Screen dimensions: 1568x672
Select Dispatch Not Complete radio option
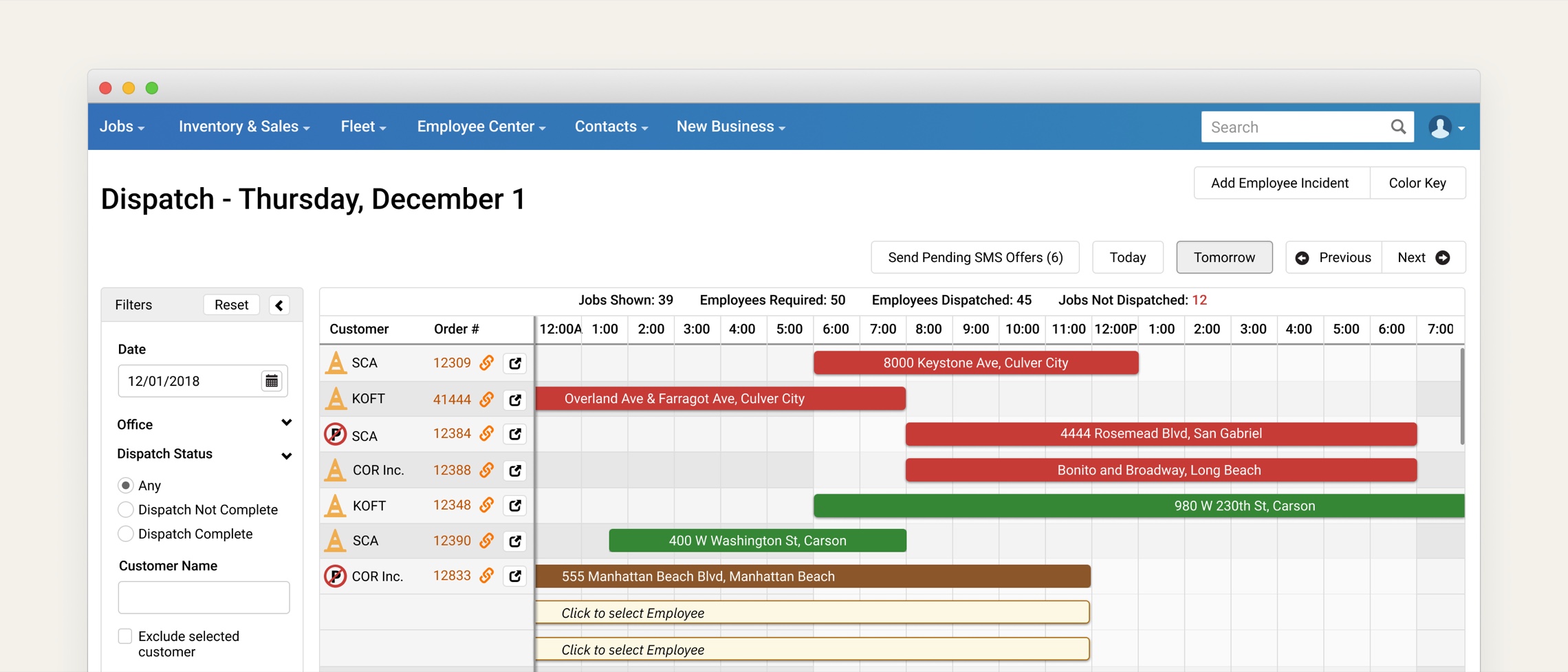click(x=125, y=510)
